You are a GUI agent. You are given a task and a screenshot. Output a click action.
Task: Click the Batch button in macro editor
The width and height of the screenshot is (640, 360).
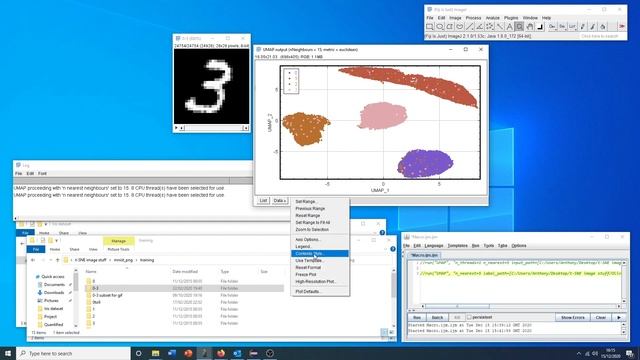point(437,317)
